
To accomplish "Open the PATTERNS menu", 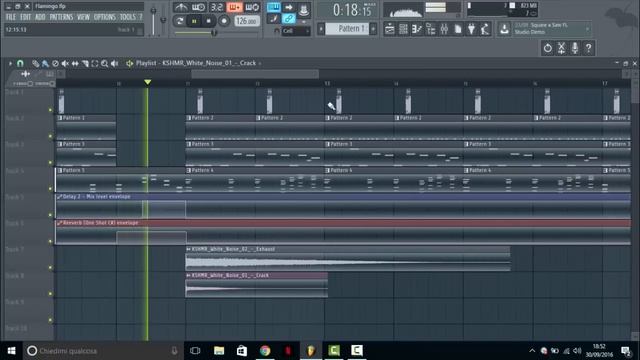I will pos(61,17).
